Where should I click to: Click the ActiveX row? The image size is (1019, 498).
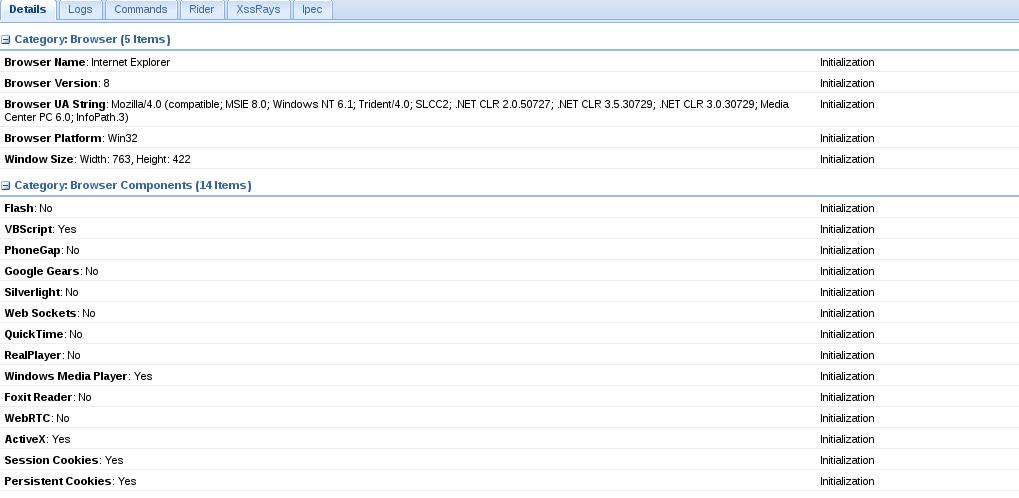click(x=510, y=439)
